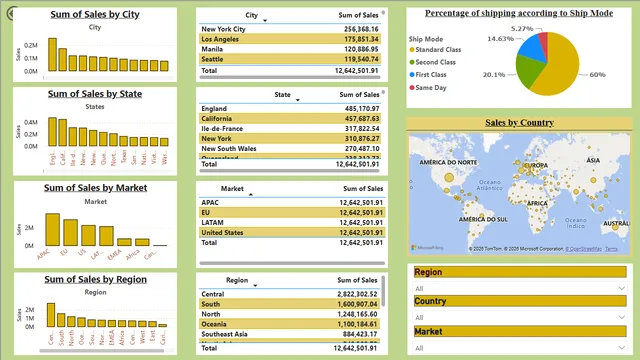This screenshot has width=640, height=360.
Task: Click the vertical scrollbar of Region table
Action: click(x=383, y=291)
